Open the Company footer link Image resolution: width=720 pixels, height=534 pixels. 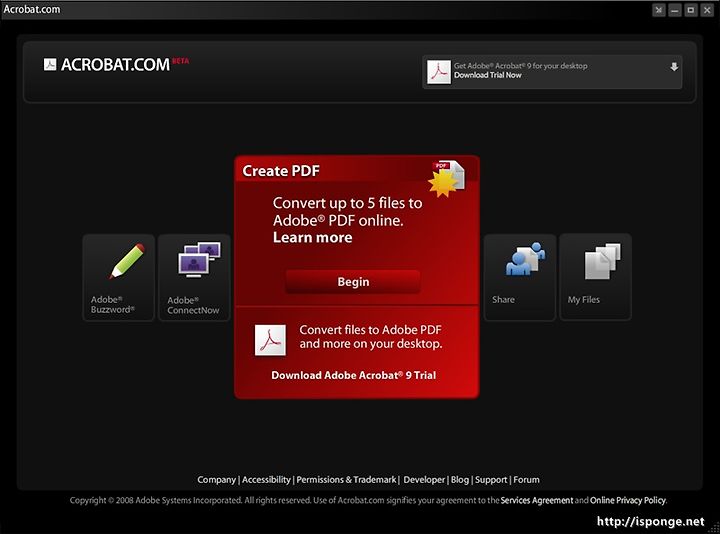(216, 479)
